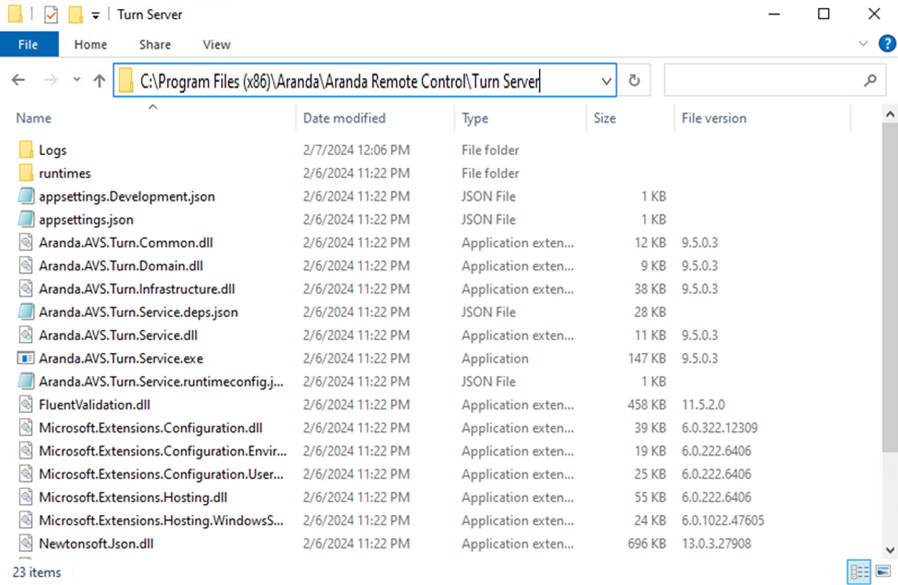Viewport: 898px width, 585px height.
Task: Switch to Large thumbnails view icon
Action: (x=884, y=571)
